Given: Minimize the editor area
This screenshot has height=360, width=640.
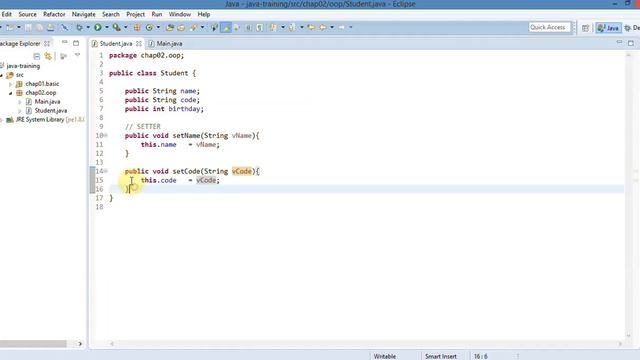Looking at the screenshot, I should click(x=619, y=42).
